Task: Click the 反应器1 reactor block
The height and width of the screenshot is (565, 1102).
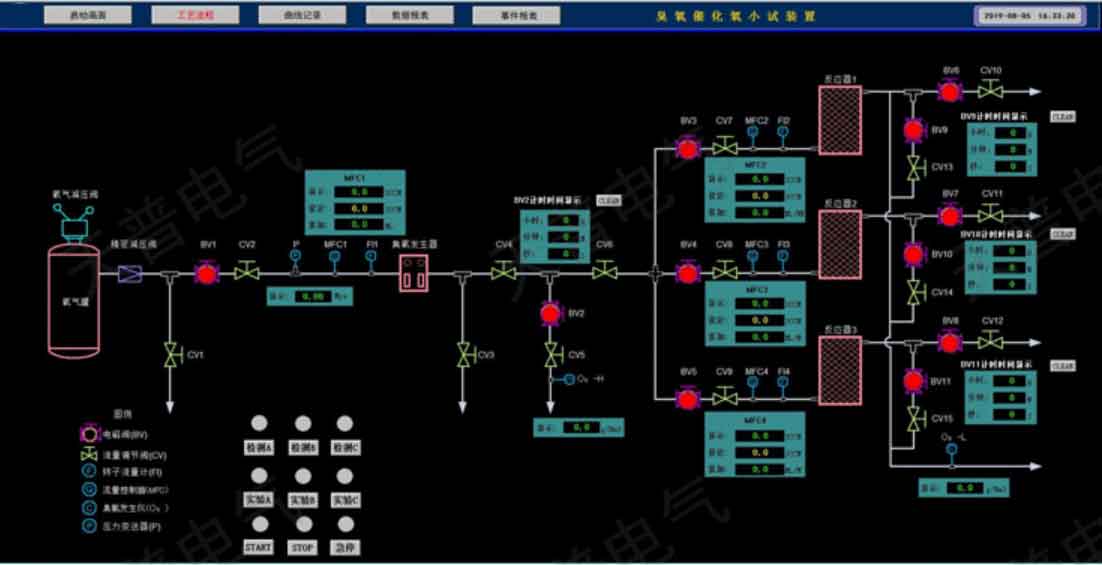Action: (x=839, y=120)
